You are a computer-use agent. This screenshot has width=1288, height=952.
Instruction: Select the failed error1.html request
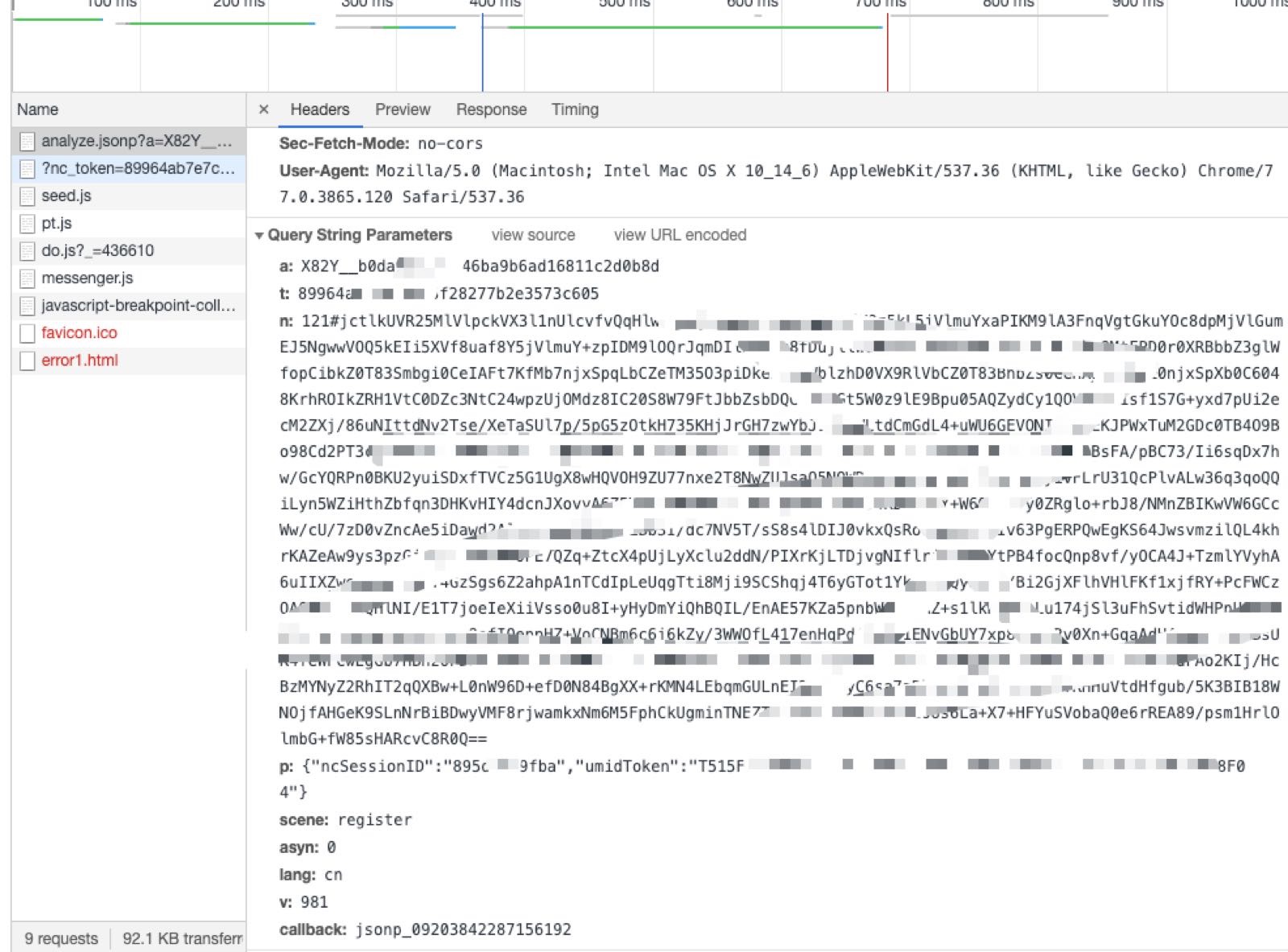(x=129, y=360)
